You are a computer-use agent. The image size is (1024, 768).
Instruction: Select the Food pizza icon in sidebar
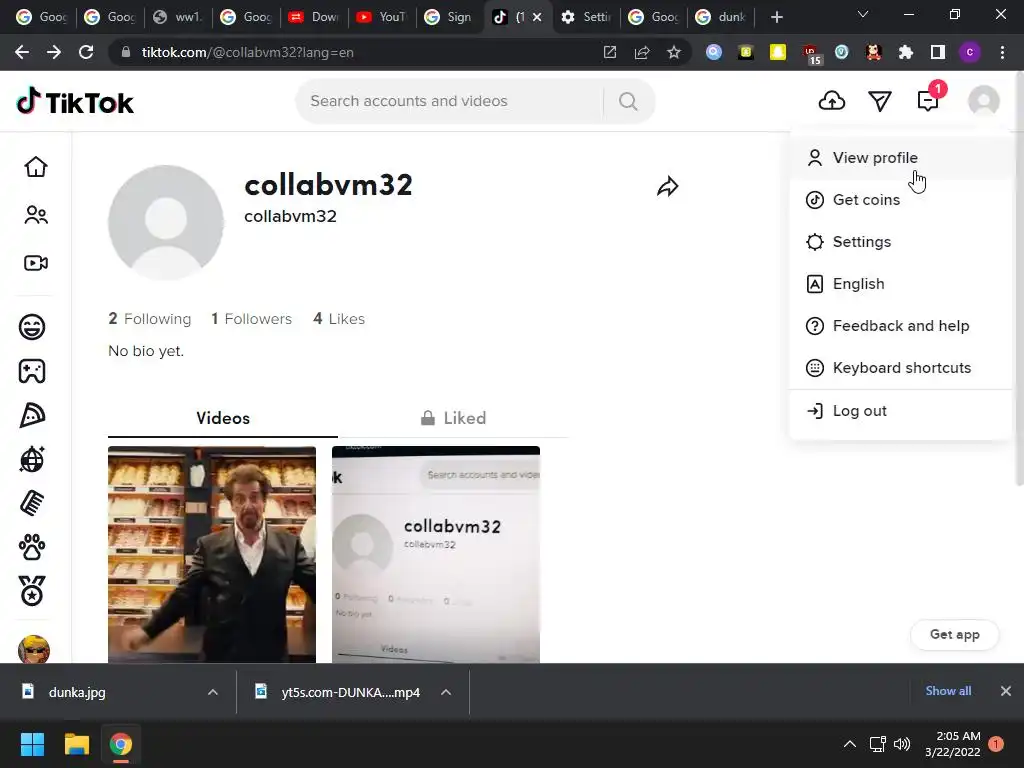(x=32, y=415)
